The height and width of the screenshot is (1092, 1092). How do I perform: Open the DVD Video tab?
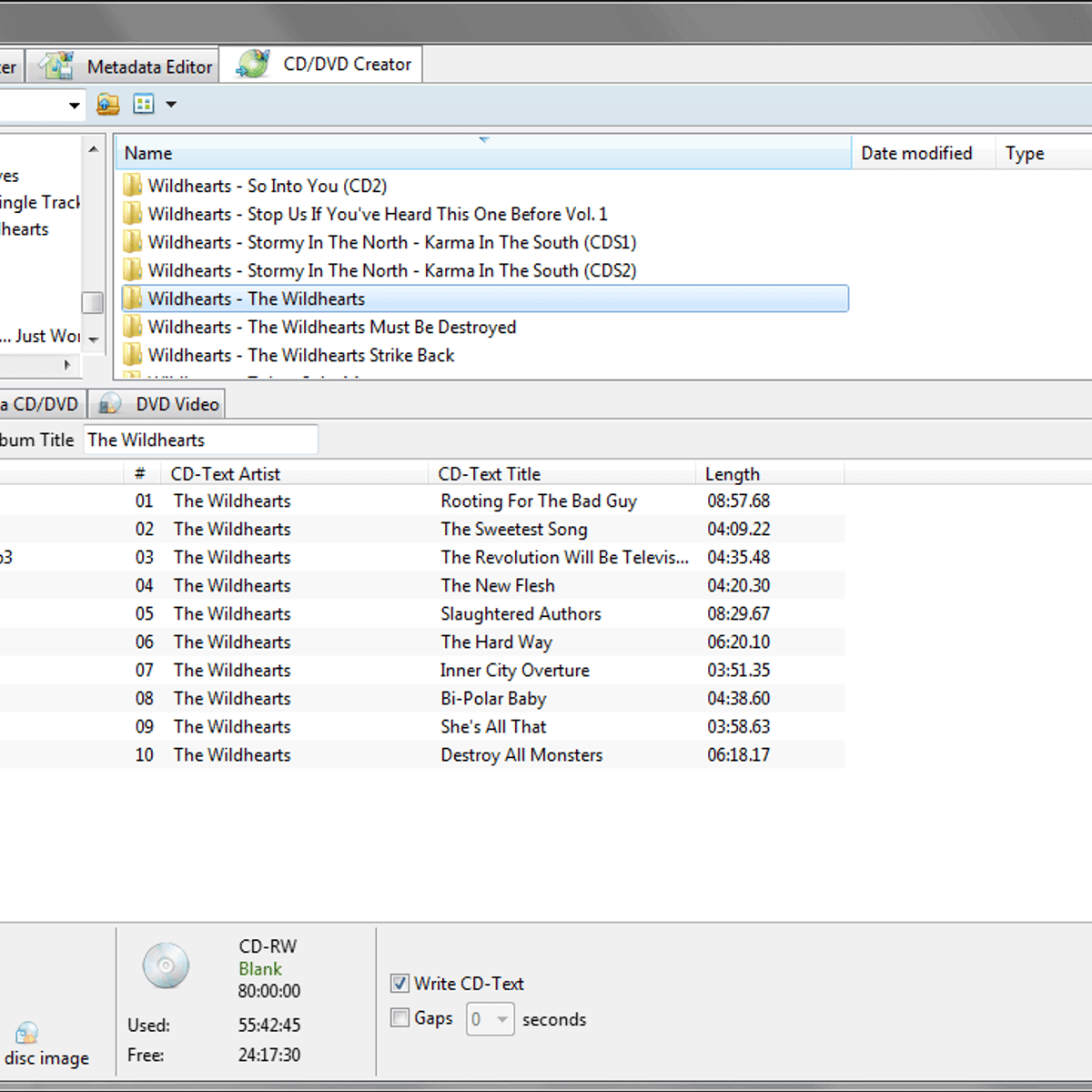[157, 404]
